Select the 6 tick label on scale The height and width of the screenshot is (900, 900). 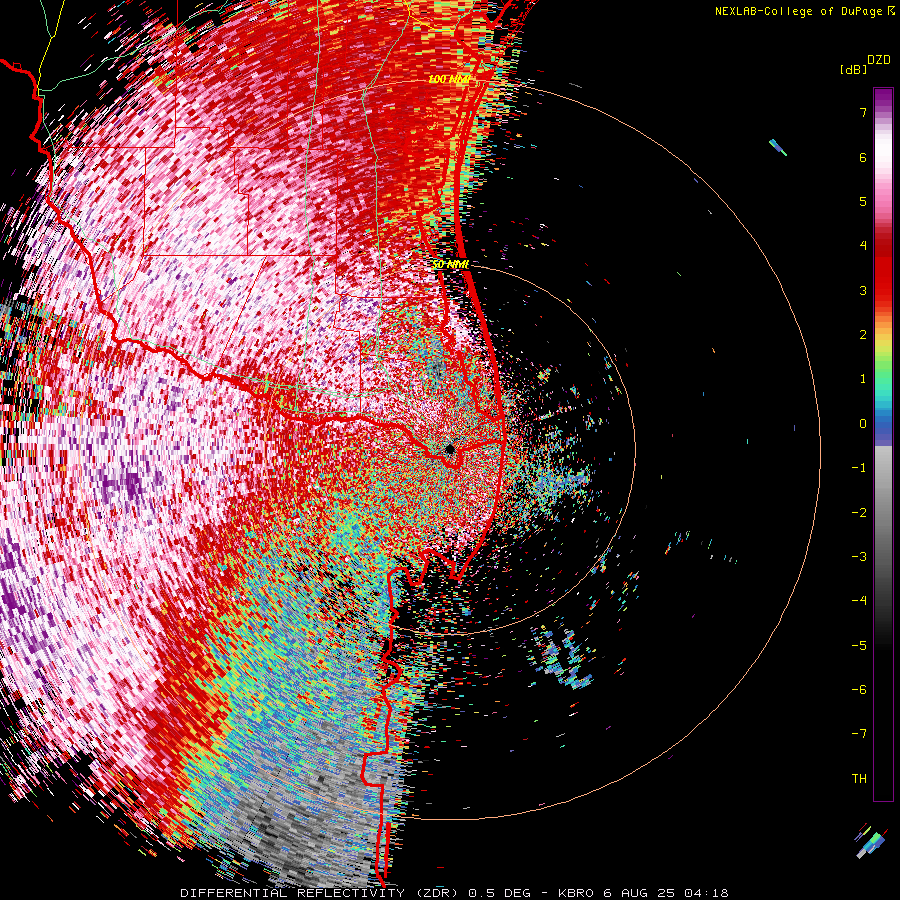tap(863, 158)
